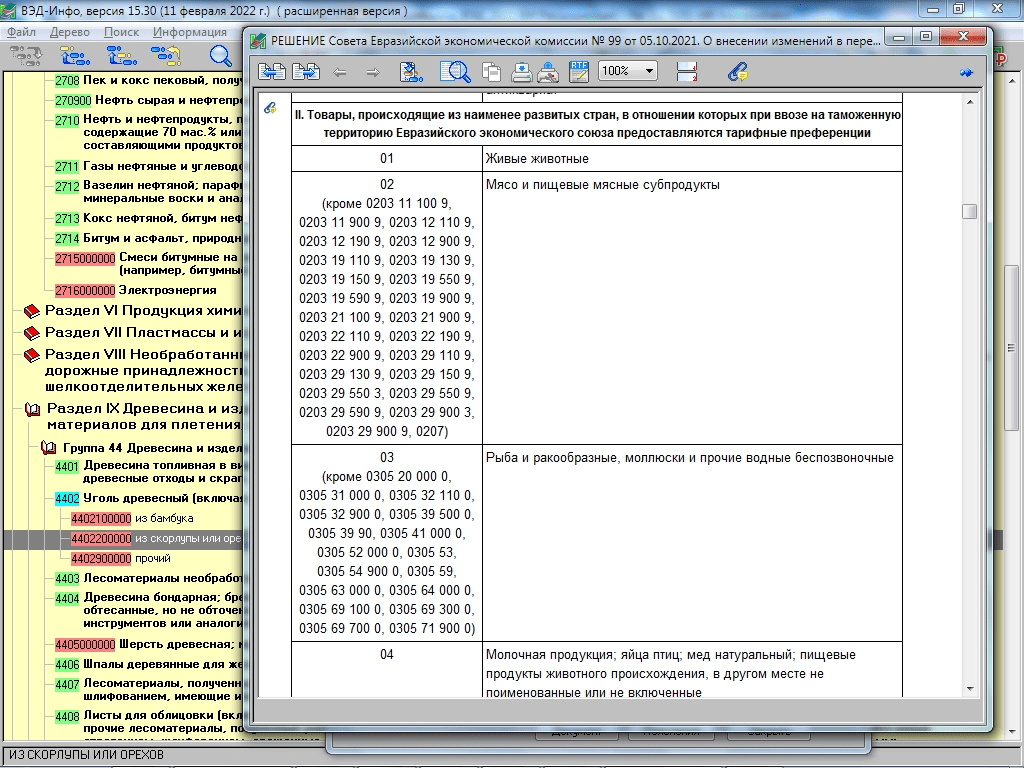Select tree code 4406 Шпалы деревянные

pos(67,665)
